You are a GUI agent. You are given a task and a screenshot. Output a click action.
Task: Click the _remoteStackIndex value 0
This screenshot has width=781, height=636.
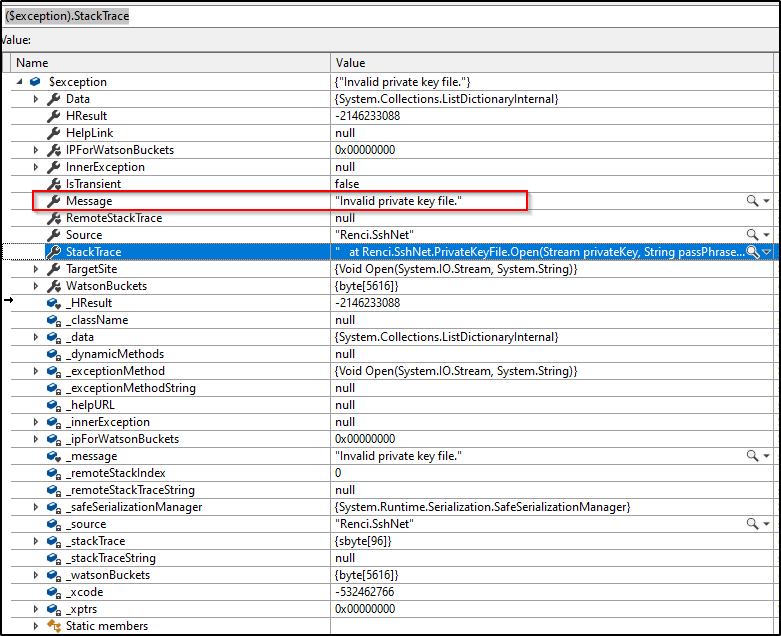coord(338,473)
